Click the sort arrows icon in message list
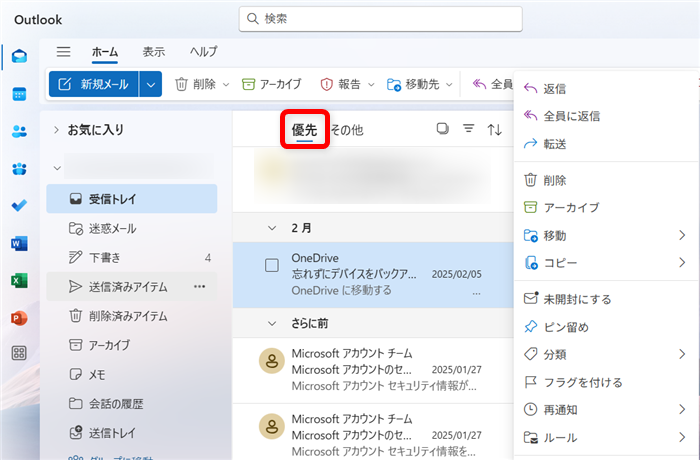700x460 pixels. tap(494, 129)
